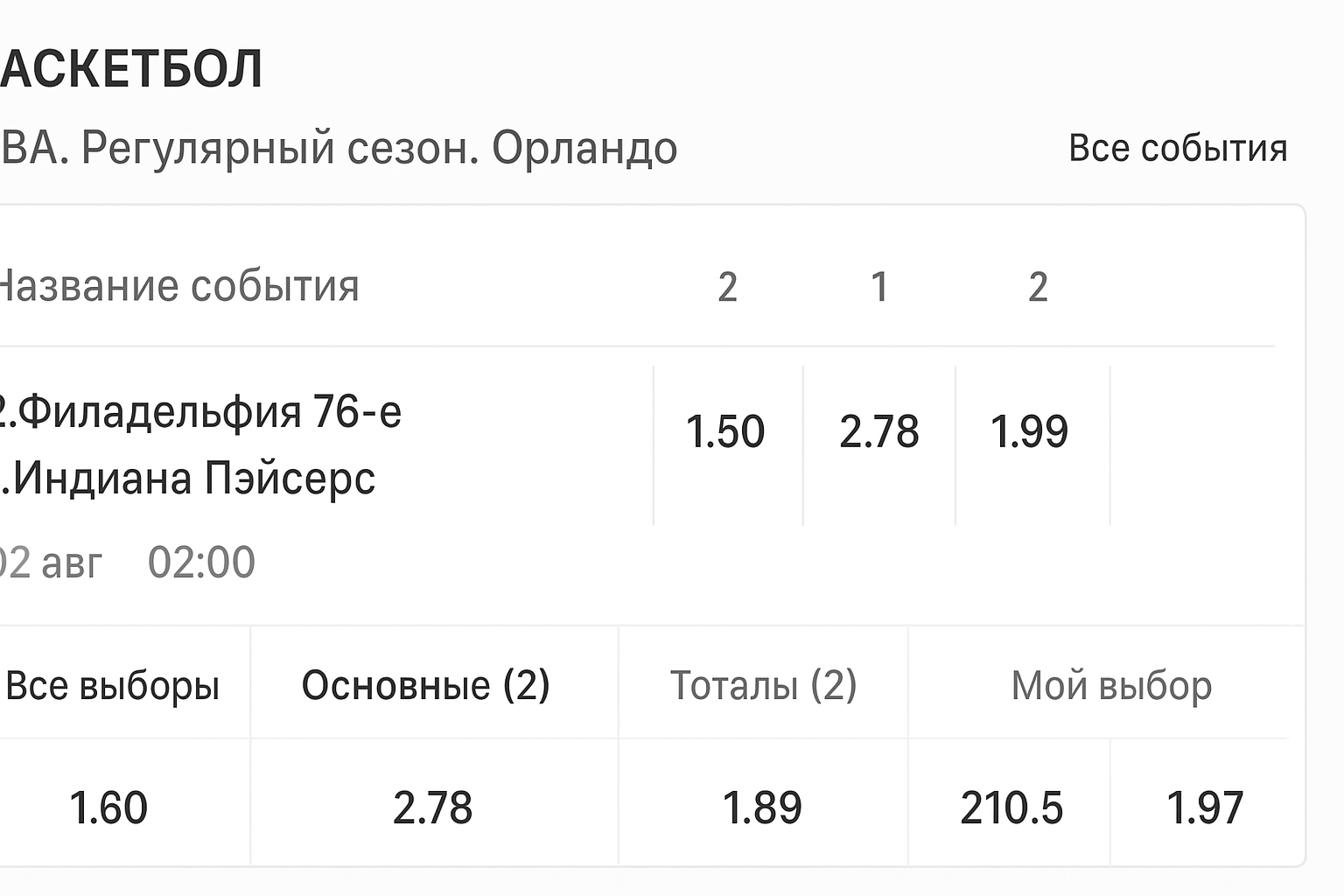Select the 210.5 total value
The width and height of the screenshot is (1344, 896).
(x=1011, y=808)
